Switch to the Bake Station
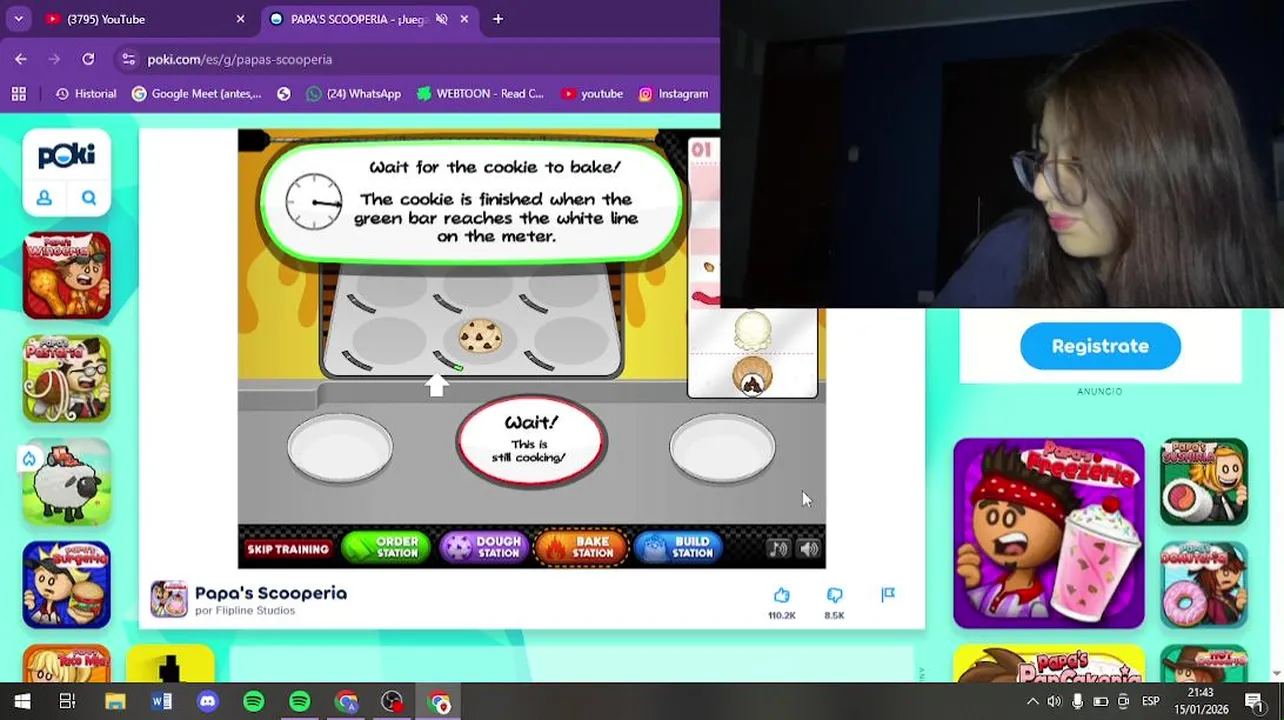The height and width of the screenshot is (720, 1284). 581,548
